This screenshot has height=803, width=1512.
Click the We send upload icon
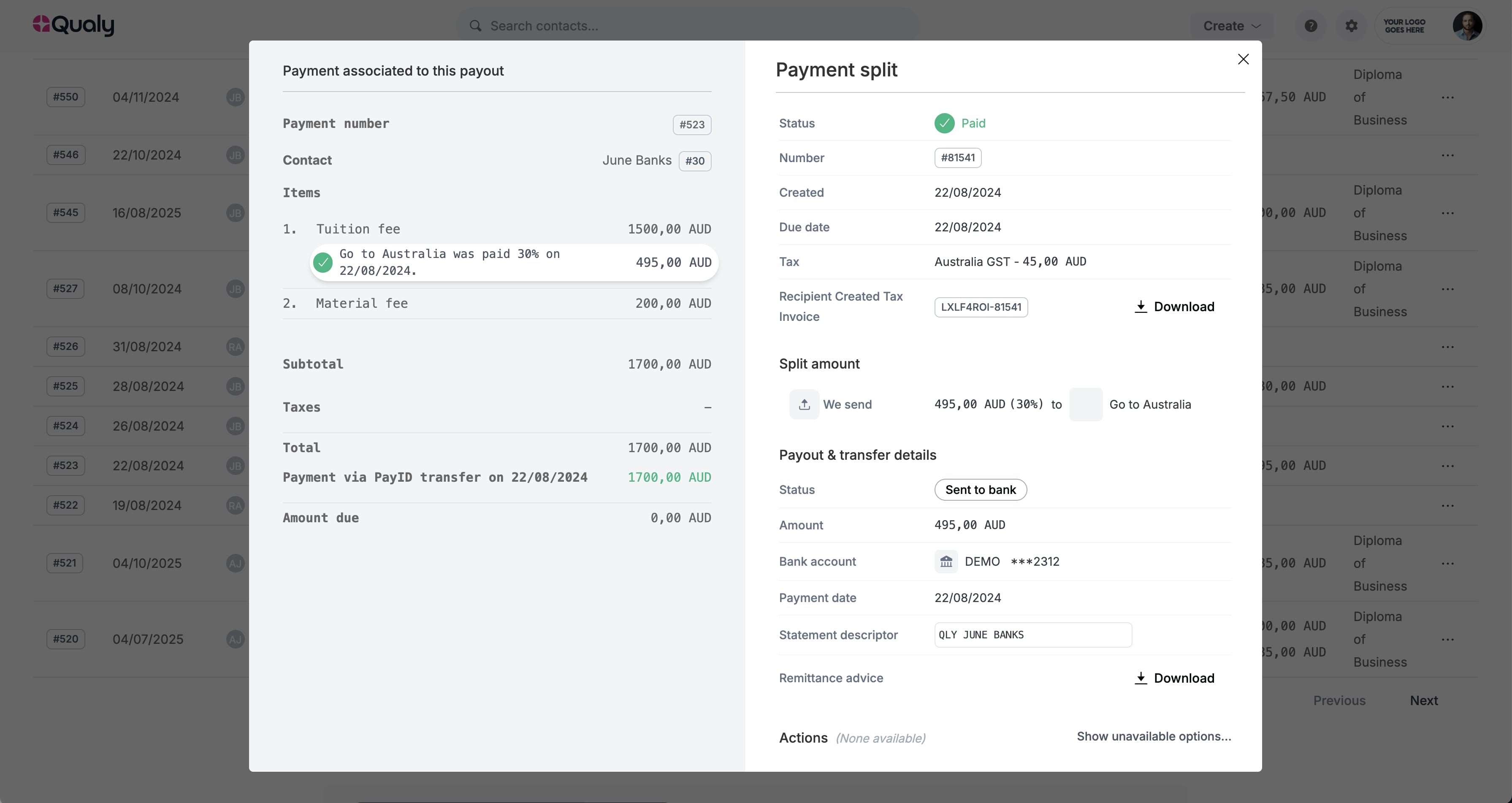click(x=804, y=404)
